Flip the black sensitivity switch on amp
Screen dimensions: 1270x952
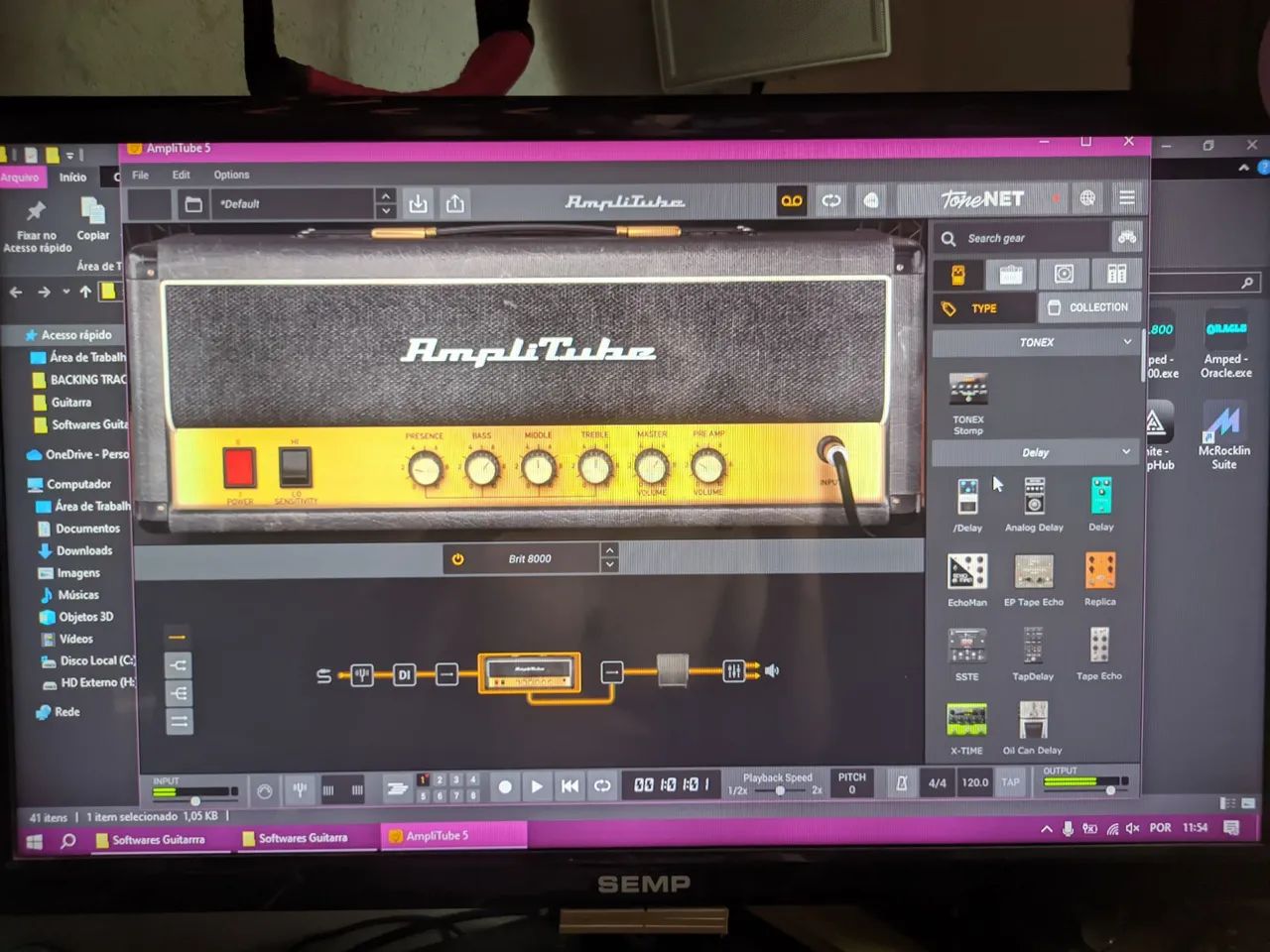point(295,466)
